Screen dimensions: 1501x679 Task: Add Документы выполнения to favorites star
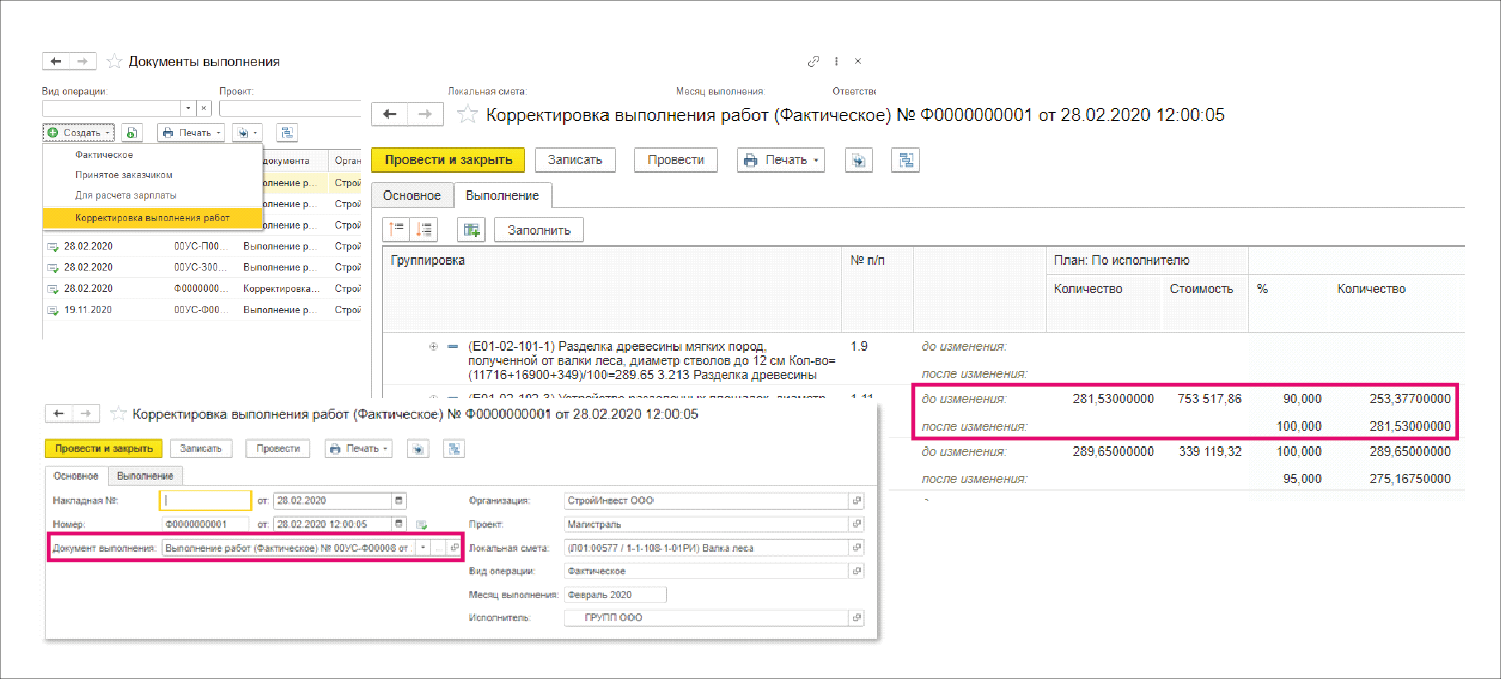point(115,61)
